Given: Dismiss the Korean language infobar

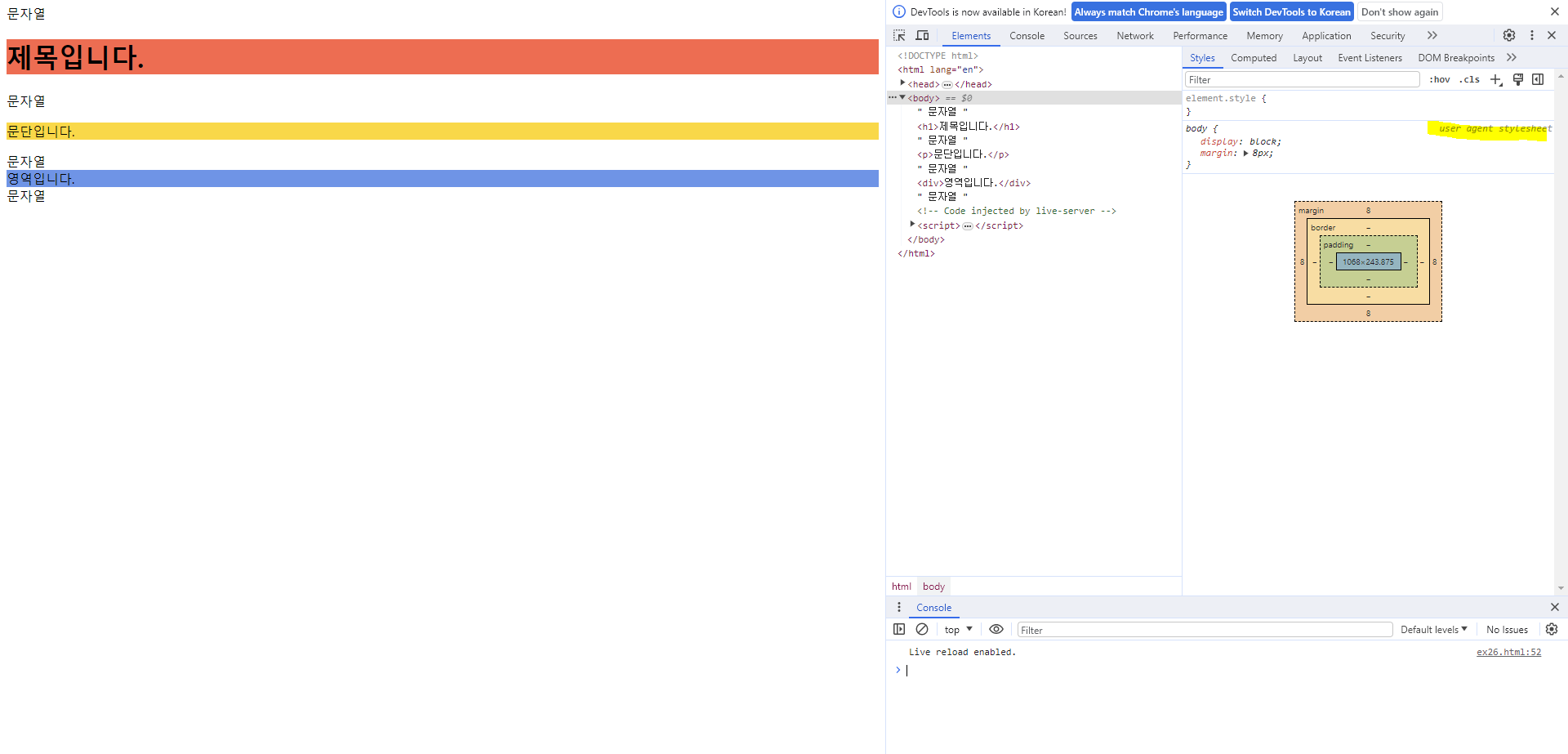Looking at the screenshot, I should click(1555, 11).
